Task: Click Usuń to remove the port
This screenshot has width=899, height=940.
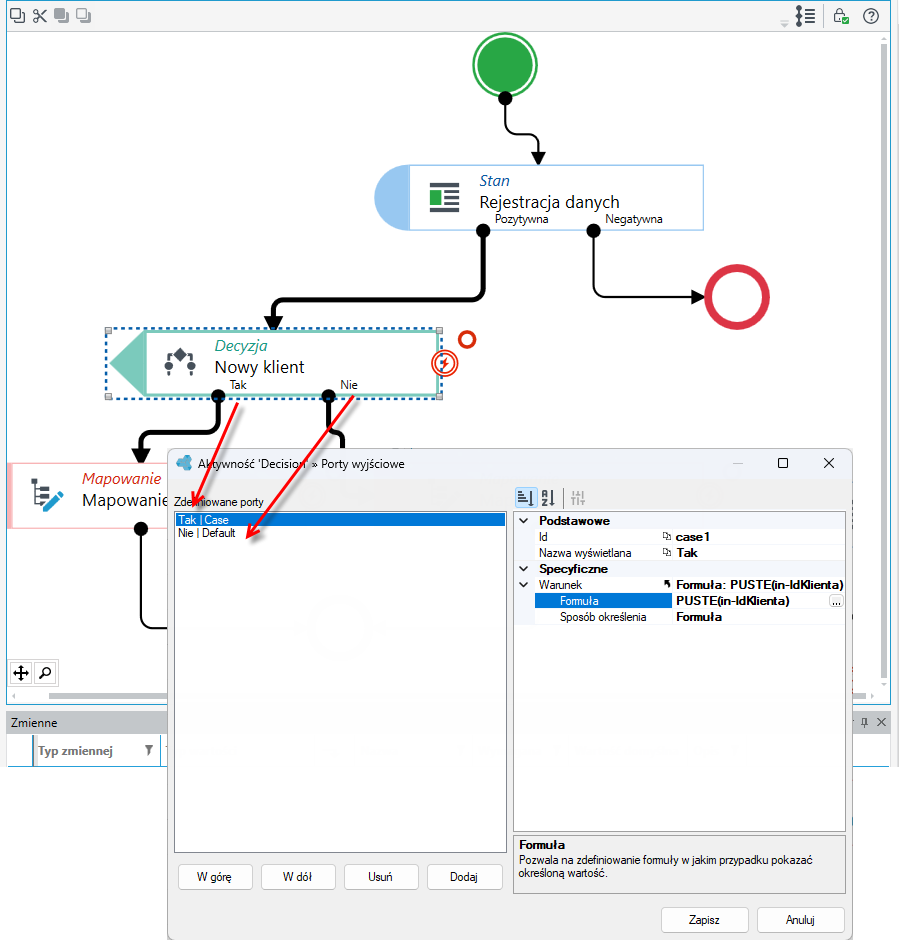Action: [381, 877]
